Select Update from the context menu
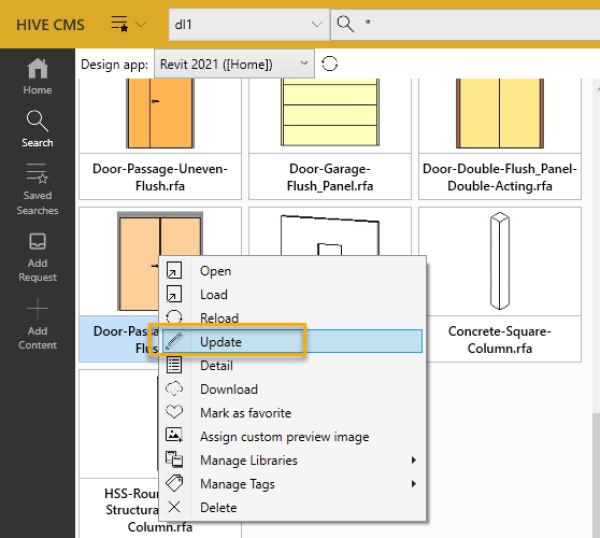 (x=221, y=341)
